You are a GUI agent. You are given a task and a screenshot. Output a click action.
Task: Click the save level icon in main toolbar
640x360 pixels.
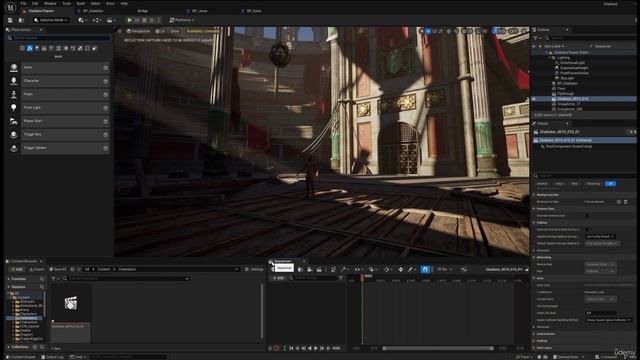(10, 20)
